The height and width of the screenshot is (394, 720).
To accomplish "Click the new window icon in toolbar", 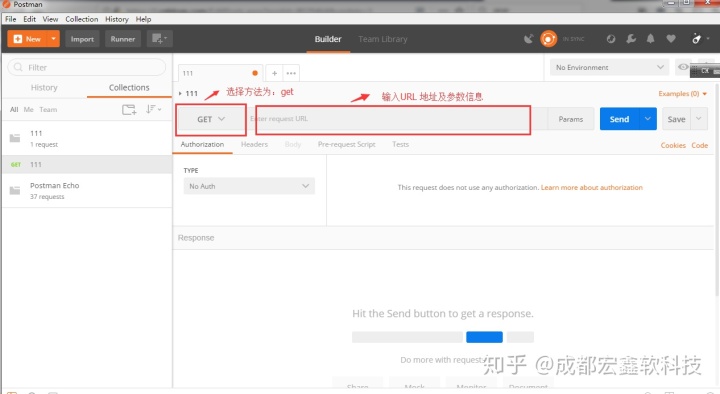I will pyautogui.click(x=159, y=39).
